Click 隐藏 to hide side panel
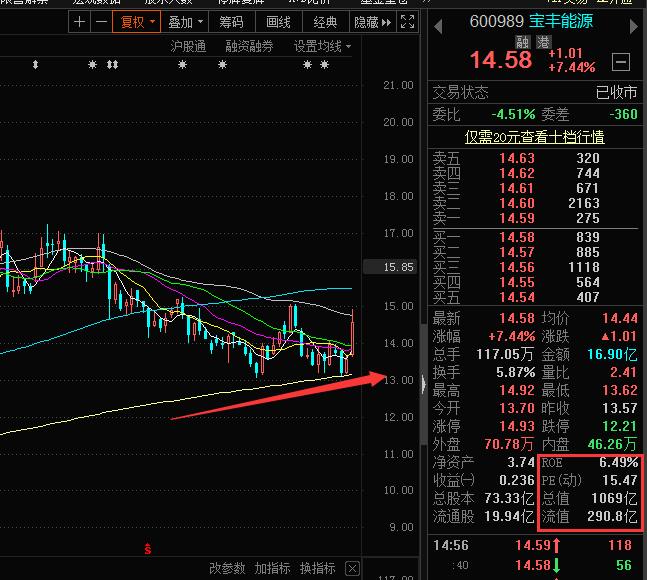The image size is (647, 580). point(372,21)
